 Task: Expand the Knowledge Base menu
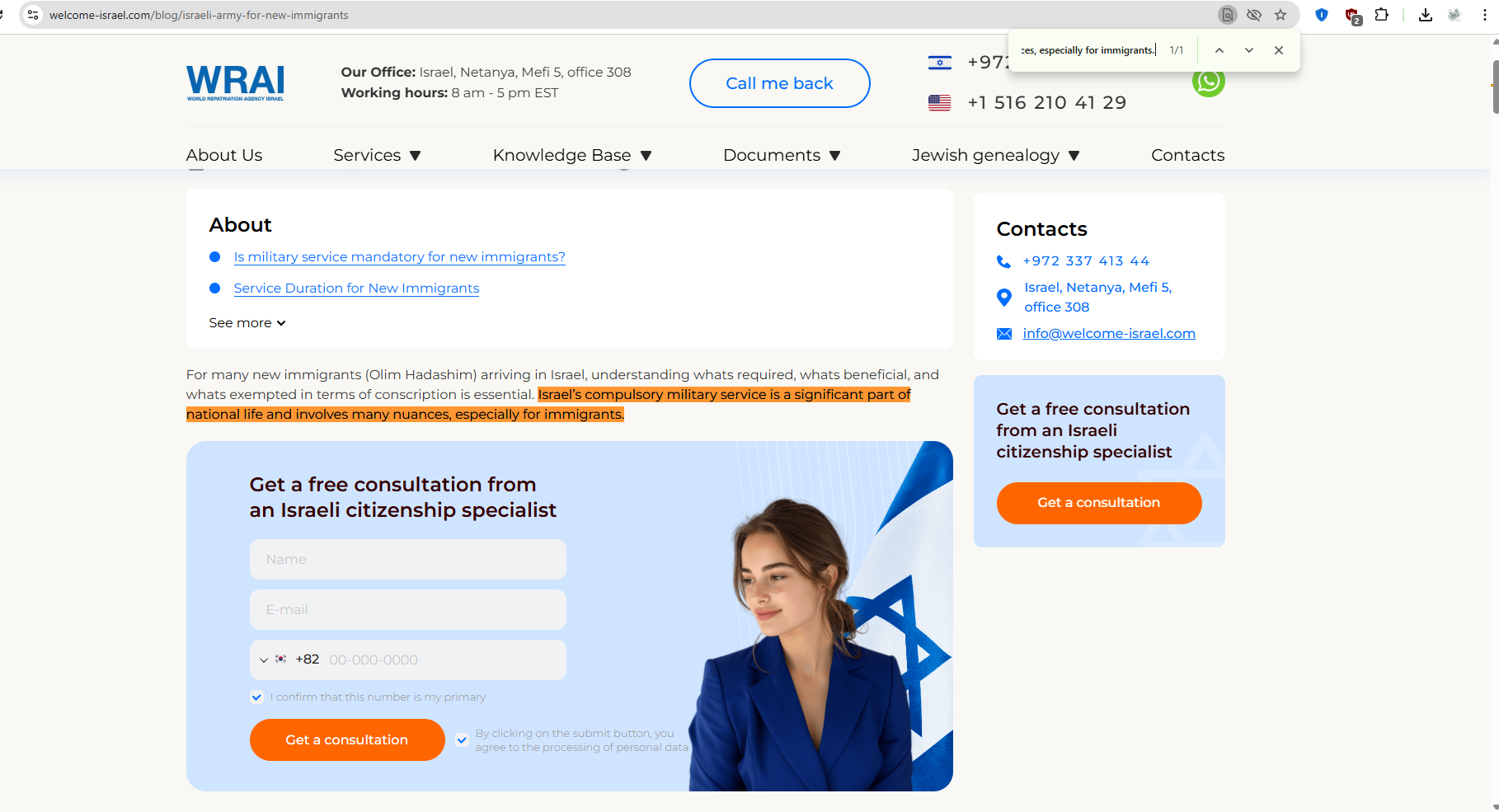pos(572,155)
